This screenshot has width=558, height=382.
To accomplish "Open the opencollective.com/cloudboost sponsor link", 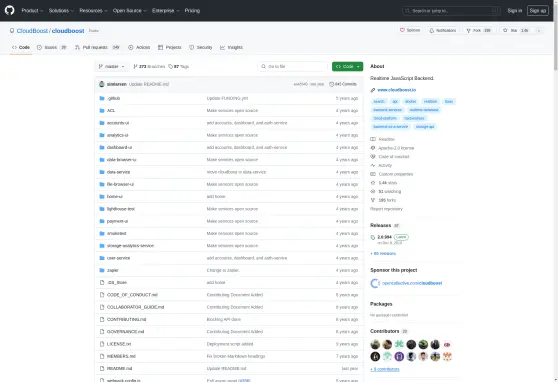I will [412, 283].
